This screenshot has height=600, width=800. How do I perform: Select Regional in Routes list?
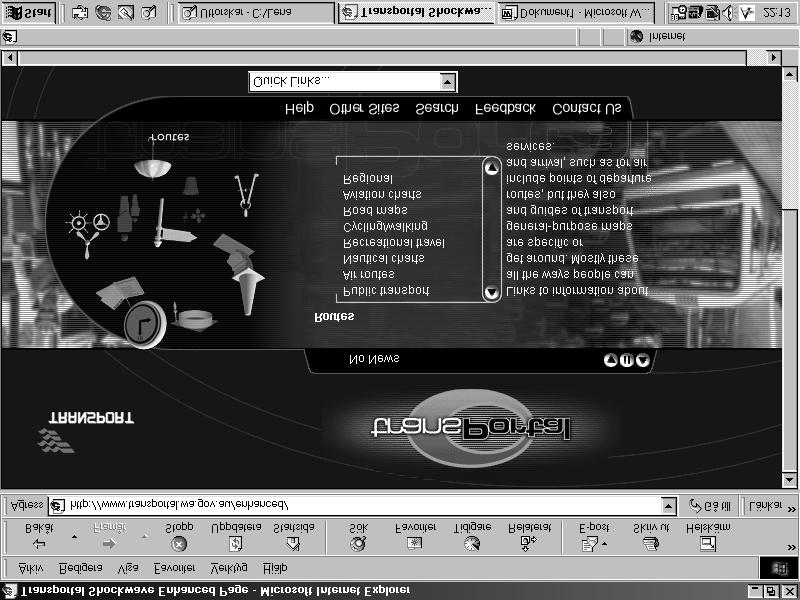point(368,179)
